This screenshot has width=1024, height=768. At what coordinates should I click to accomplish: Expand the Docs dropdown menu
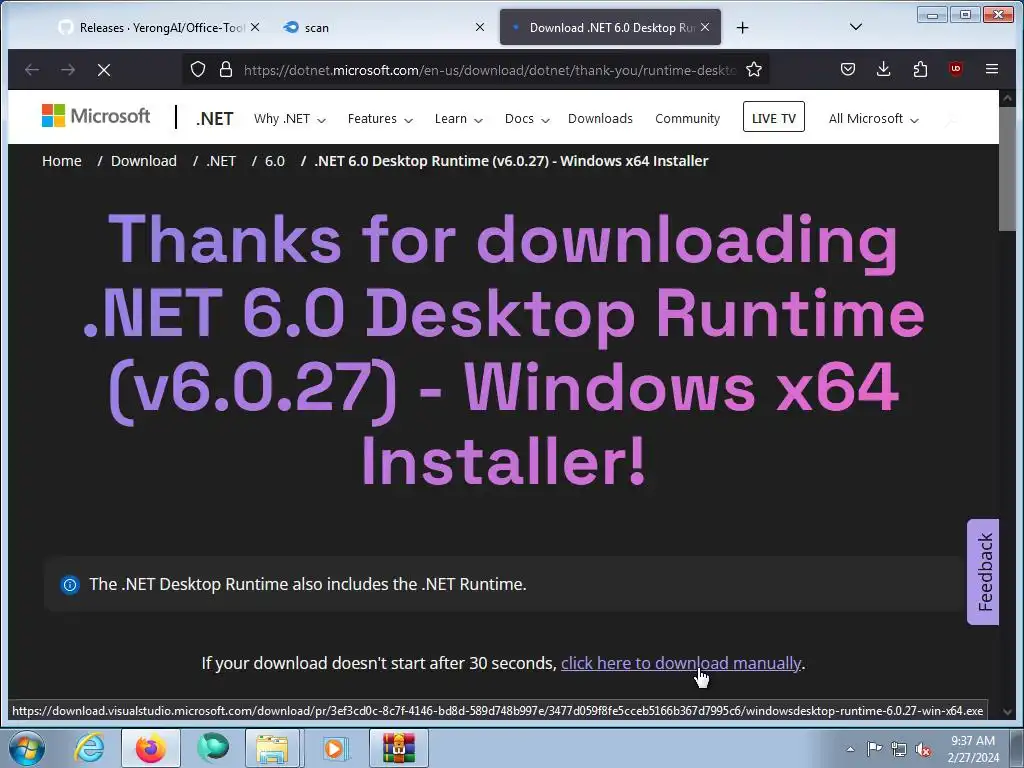click(527, 119)
